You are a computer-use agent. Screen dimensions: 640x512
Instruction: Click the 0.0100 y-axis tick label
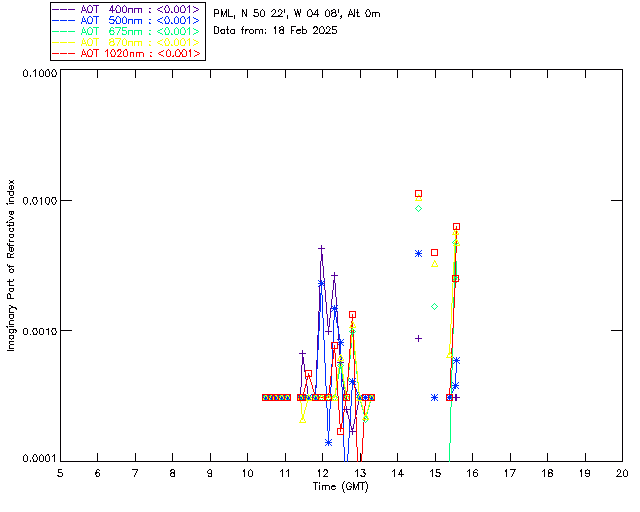pyautogui.click(x=39, y=201)
